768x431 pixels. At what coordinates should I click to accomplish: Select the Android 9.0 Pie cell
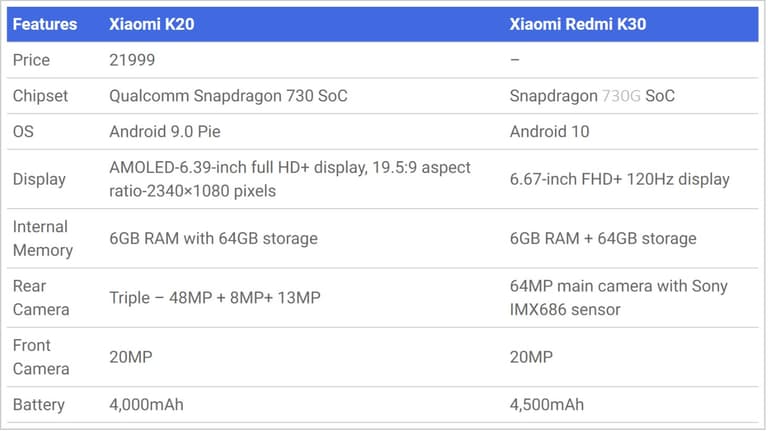point(167,131)
